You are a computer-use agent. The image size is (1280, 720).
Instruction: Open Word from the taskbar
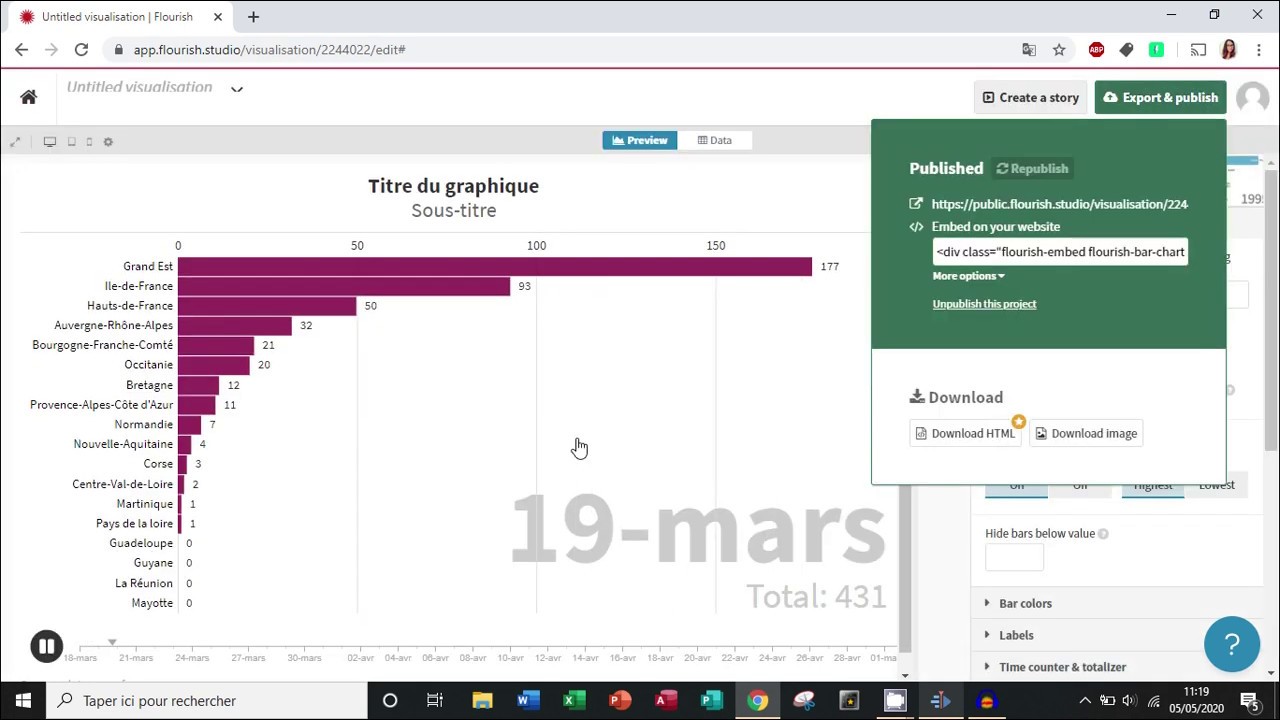coord(527,700)
